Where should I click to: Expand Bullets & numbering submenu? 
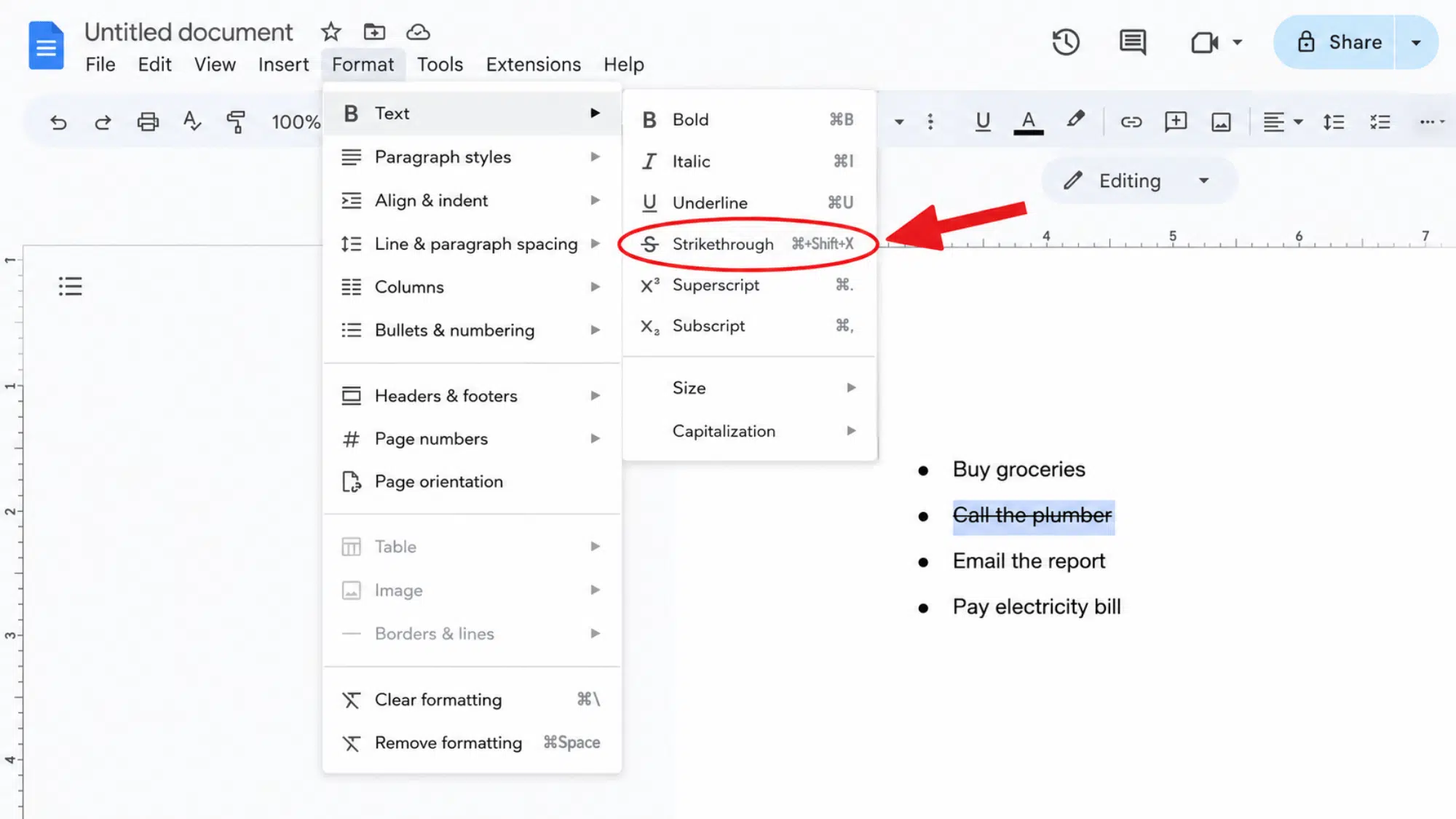[x=472, y=330]
